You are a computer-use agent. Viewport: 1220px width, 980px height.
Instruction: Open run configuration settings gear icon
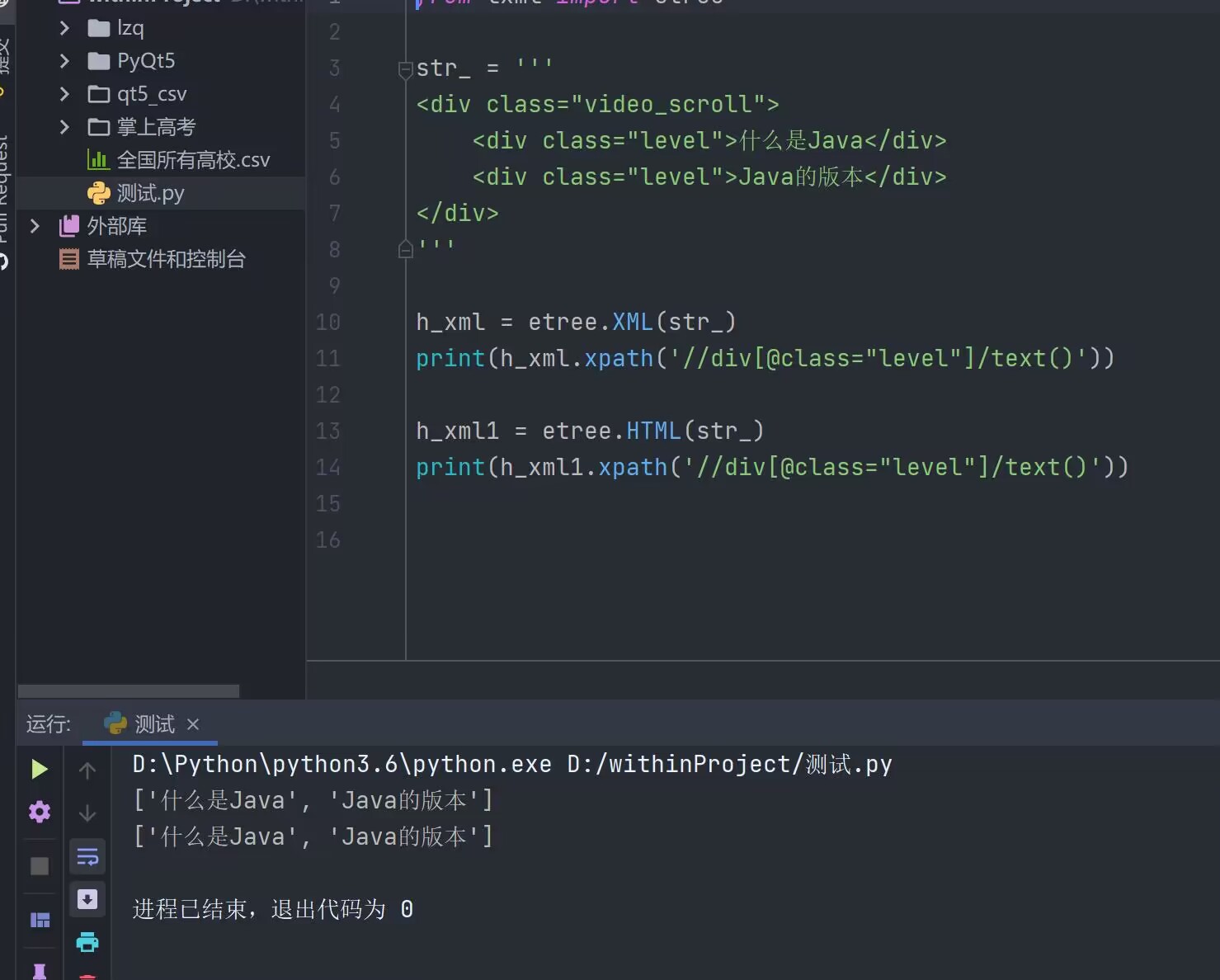[x=39, y=813]
